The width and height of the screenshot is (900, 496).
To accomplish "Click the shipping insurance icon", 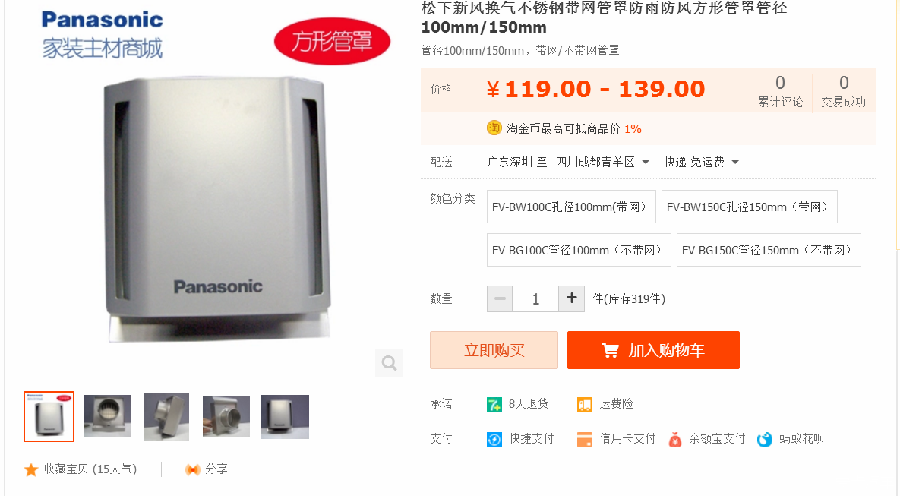I will (584, 405).
